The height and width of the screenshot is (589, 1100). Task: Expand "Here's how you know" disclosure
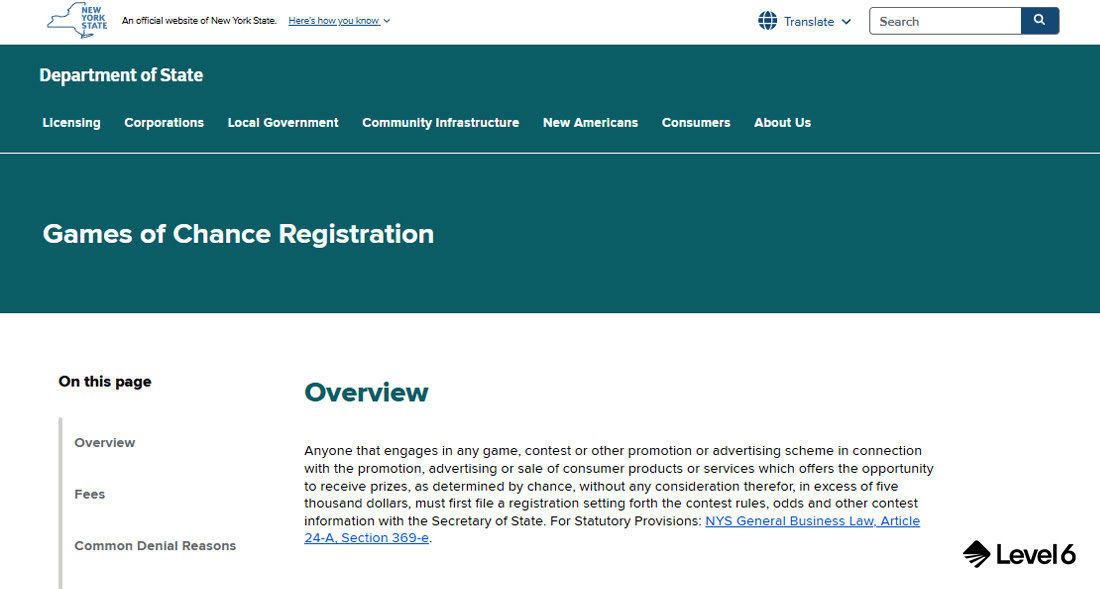(339, 21)
